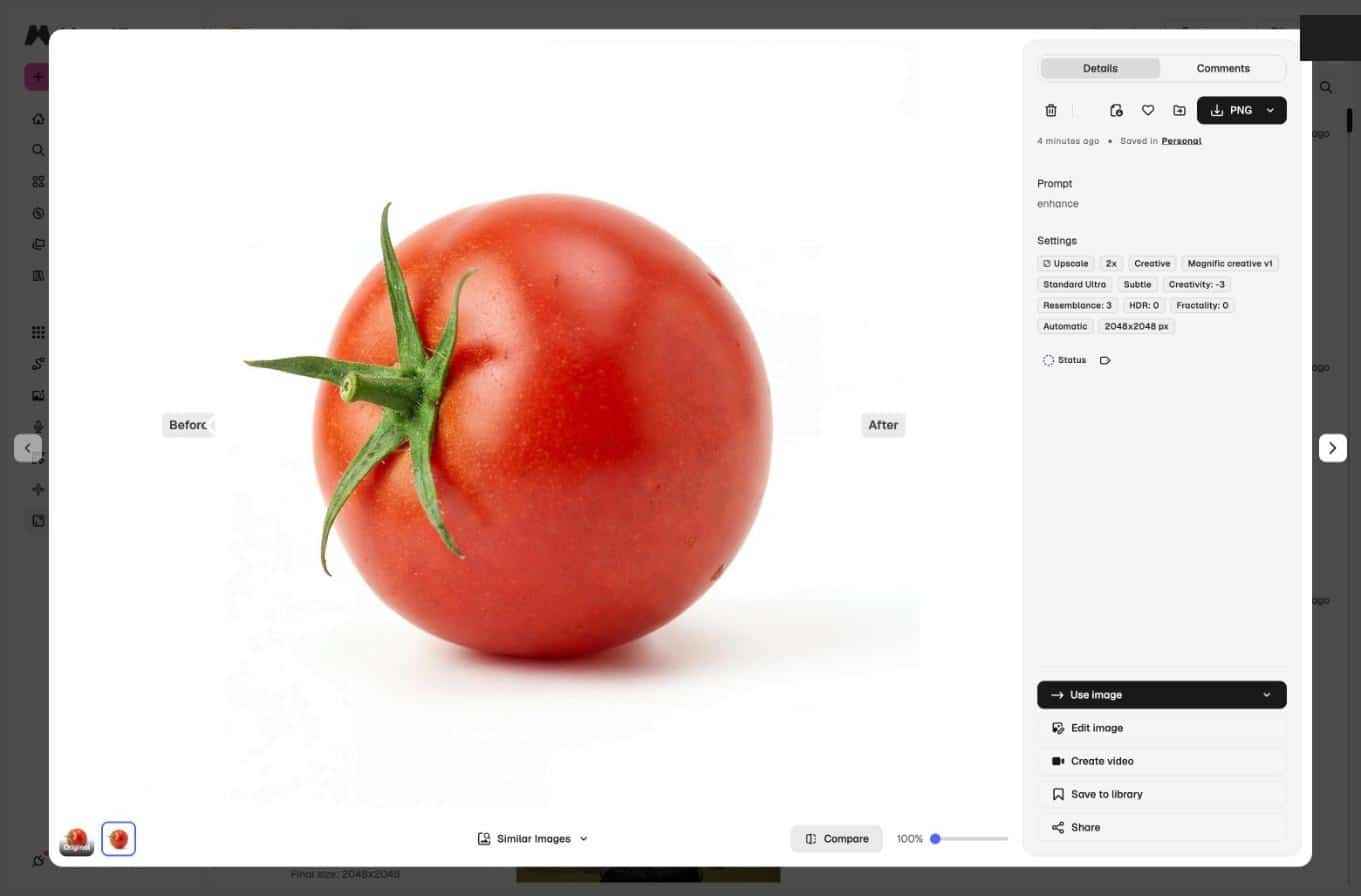Viewport: 1361px width, 896px height.
Task: Click Create video
Action: click(x=1162, y=761)
